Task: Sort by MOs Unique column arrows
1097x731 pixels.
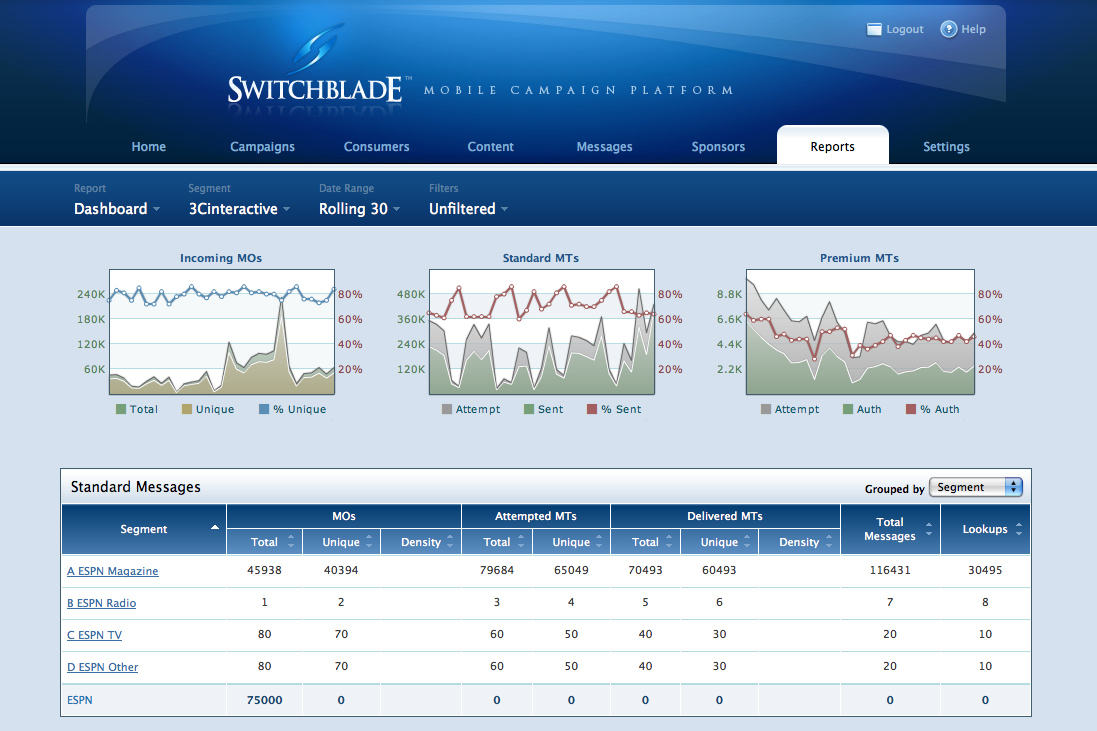Action: tap(369, 542)
